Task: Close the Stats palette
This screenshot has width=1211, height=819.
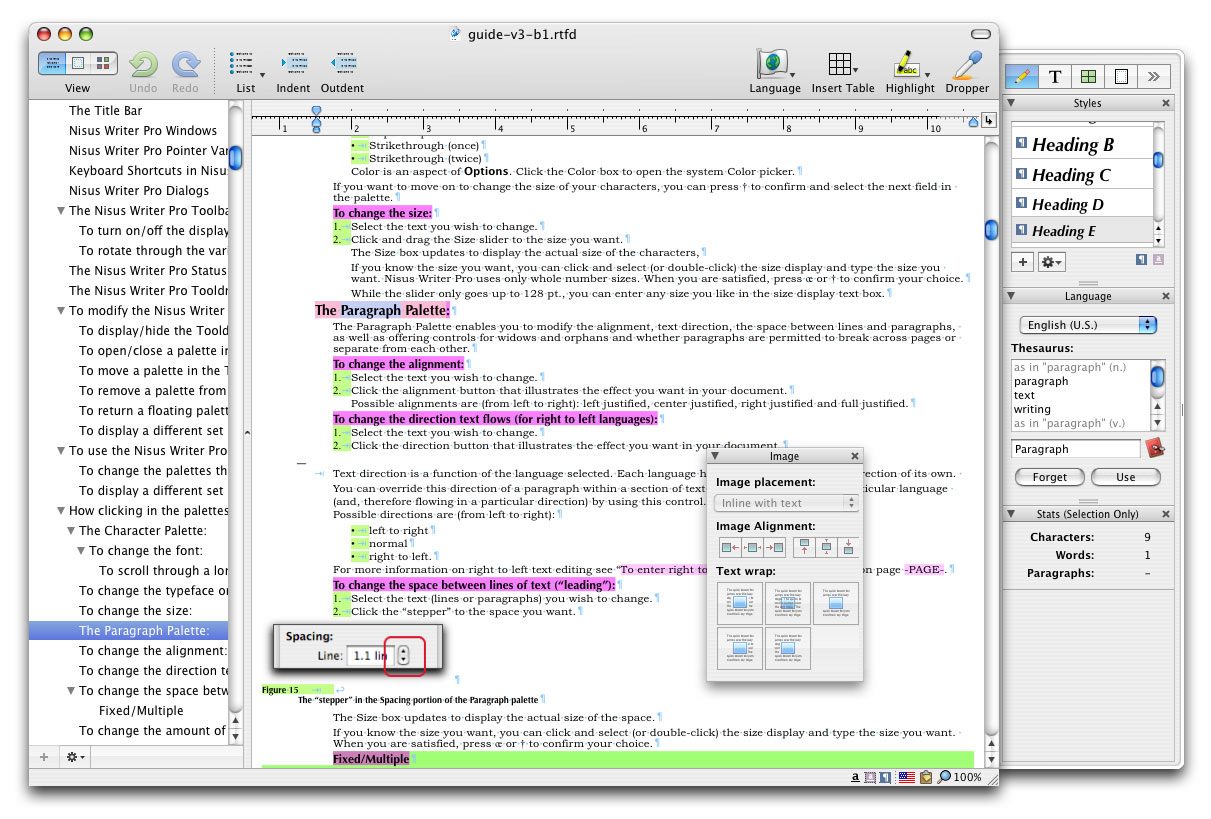Action: (1165, 514)
